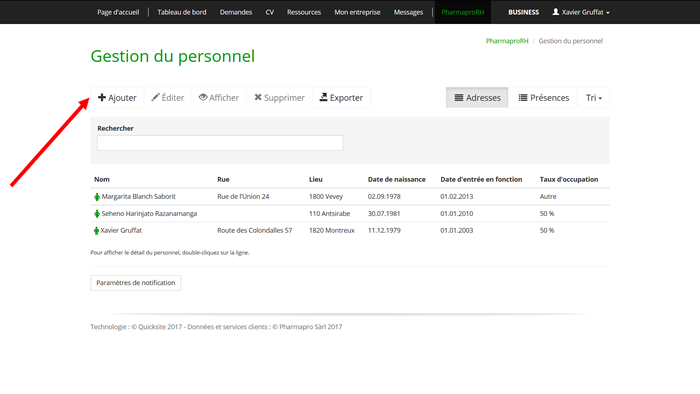Click the birth date 11.12.1979
The width and height of the screenshot is (700, 394).
[x=384, y=230]
